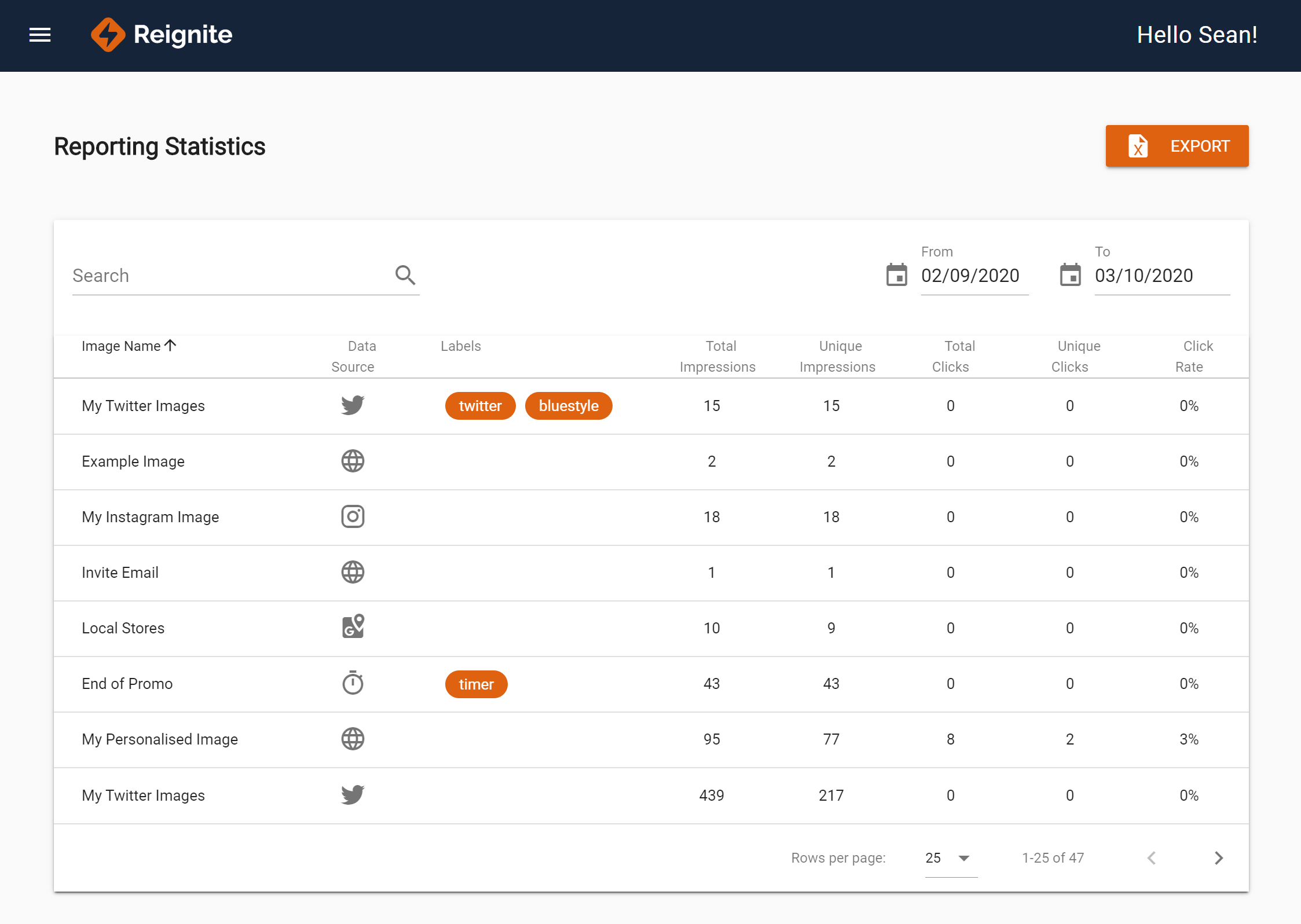Export the report via EXPORT button
Image resolution: width=1301 pixels, height=924 pixels.
[x=1177, y=146]
